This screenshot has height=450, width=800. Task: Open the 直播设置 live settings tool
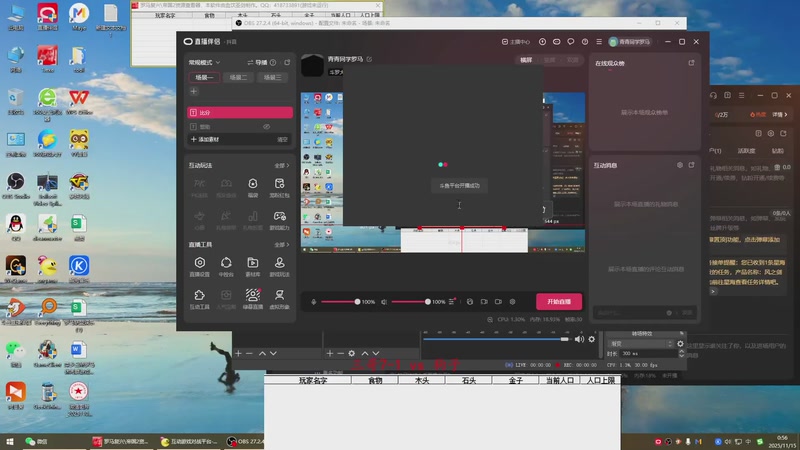(x=199, y=266)
